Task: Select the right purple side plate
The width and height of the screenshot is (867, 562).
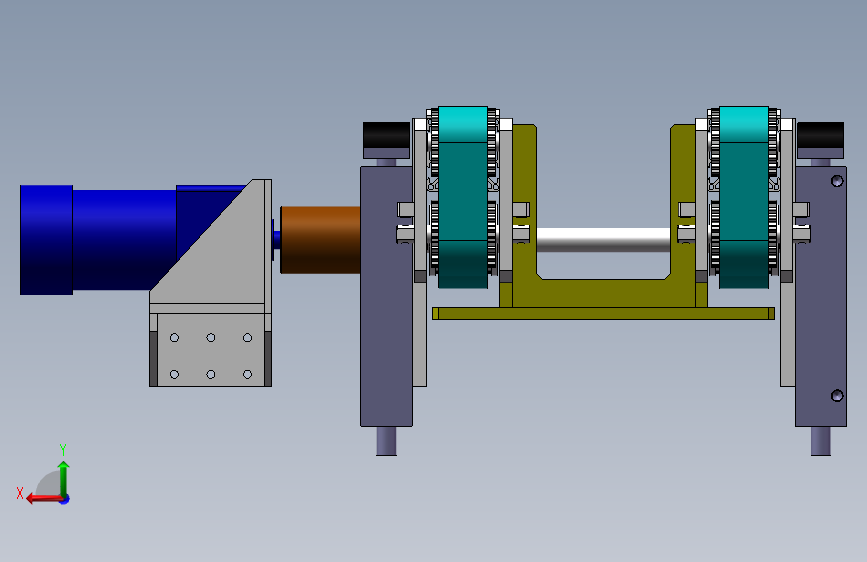Action: tap(821, 296)
